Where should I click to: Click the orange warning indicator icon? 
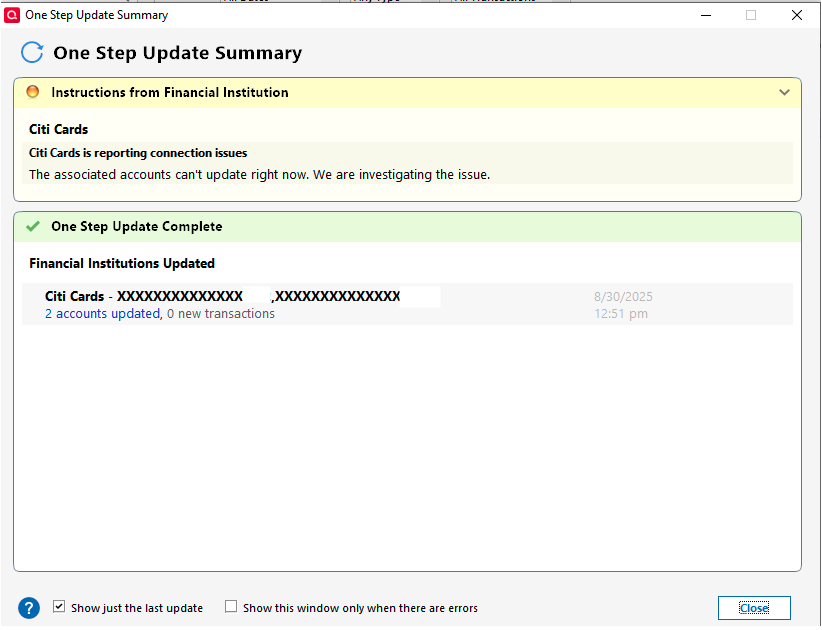(33, 92)
